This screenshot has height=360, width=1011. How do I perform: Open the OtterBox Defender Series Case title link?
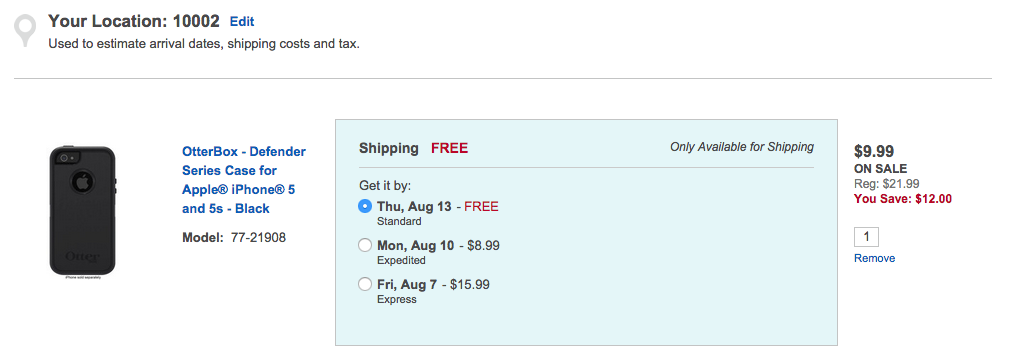point(244,180)
